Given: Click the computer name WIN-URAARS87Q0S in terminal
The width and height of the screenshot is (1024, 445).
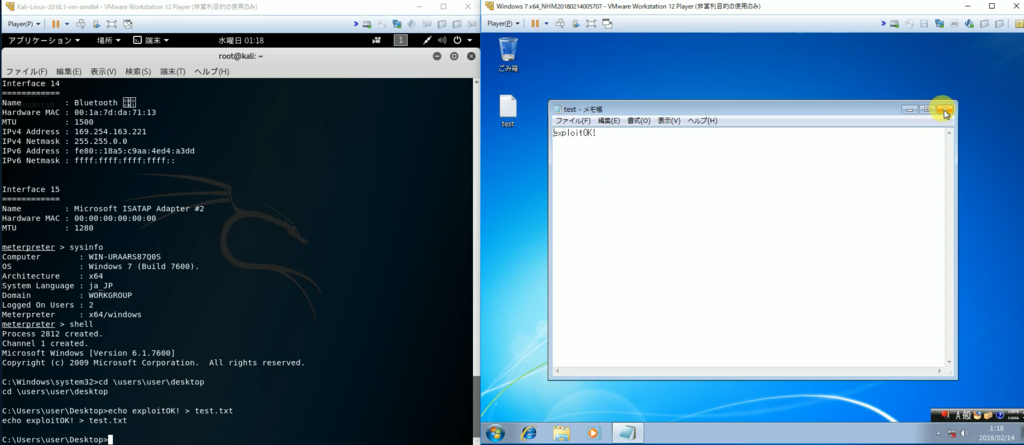Looking at the screenshot, I should [124, 257].
